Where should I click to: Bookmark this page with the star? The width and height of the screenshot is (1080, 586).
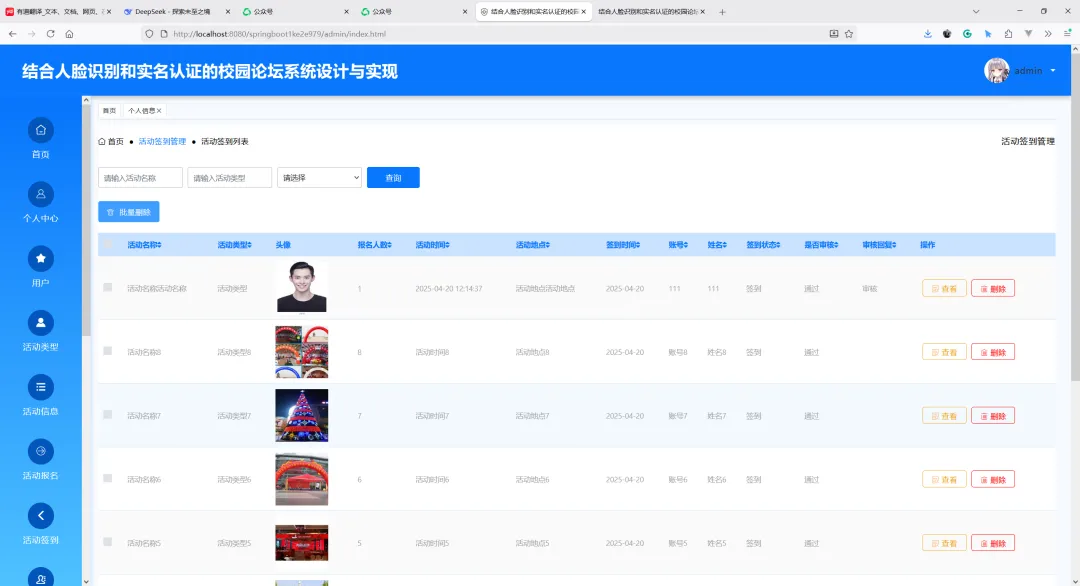(x=849, y=34)
